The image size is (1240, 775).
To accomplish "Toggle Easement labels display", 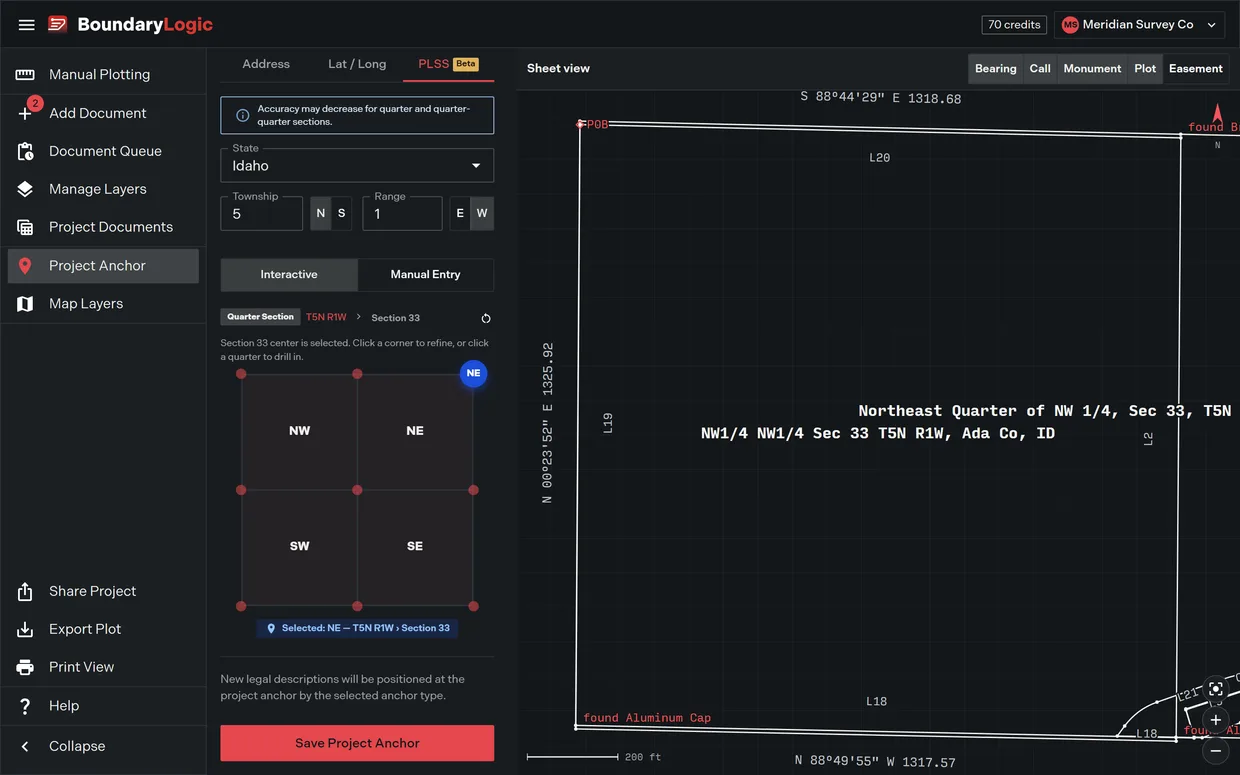I will 1196,69.
